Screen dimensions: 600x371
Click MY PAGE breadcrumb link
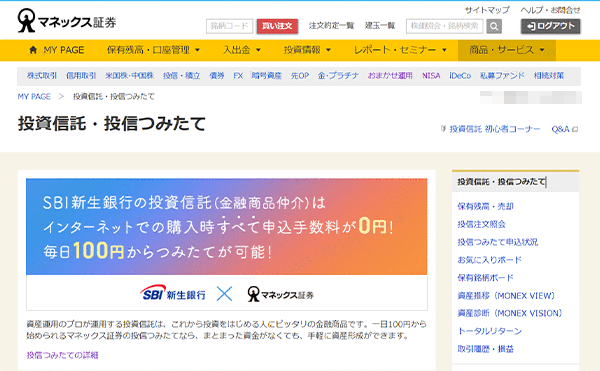click(34, 96)
